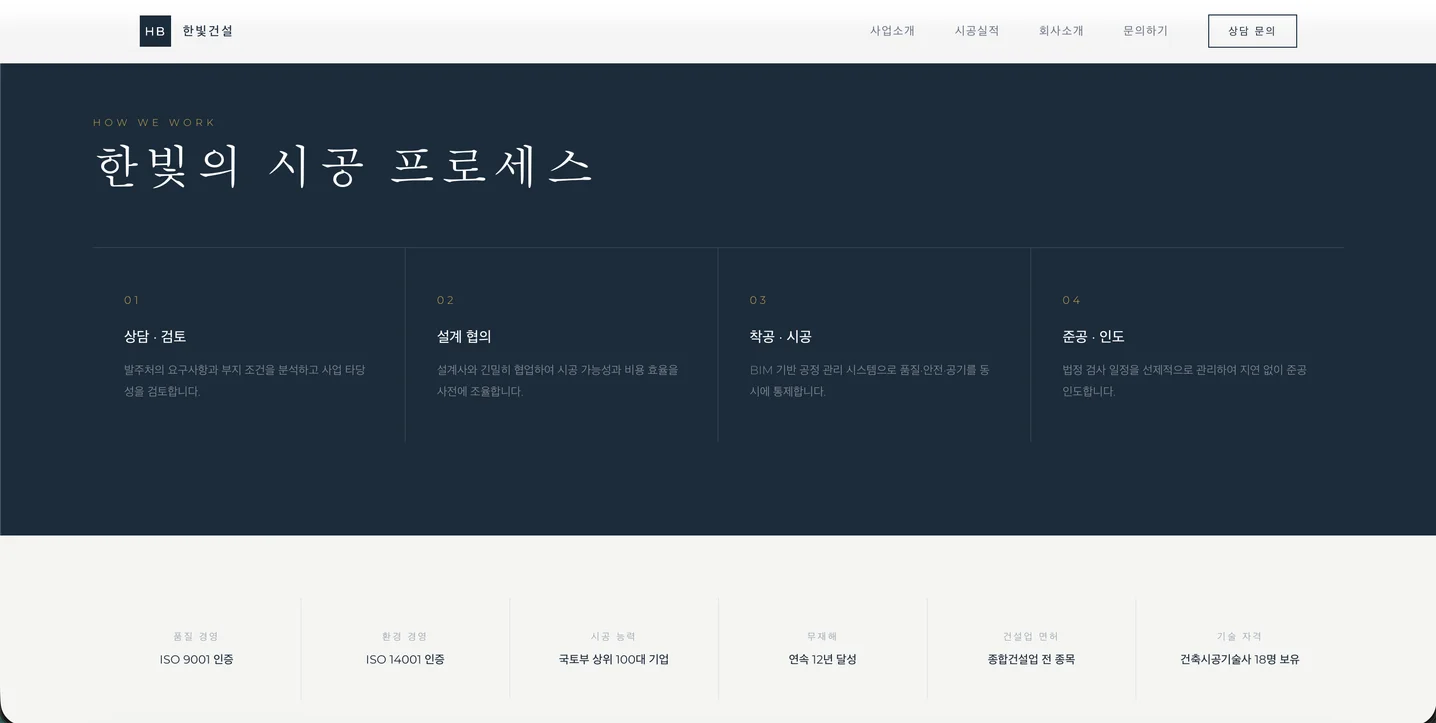Select process step 02 설계 협의

464,337
